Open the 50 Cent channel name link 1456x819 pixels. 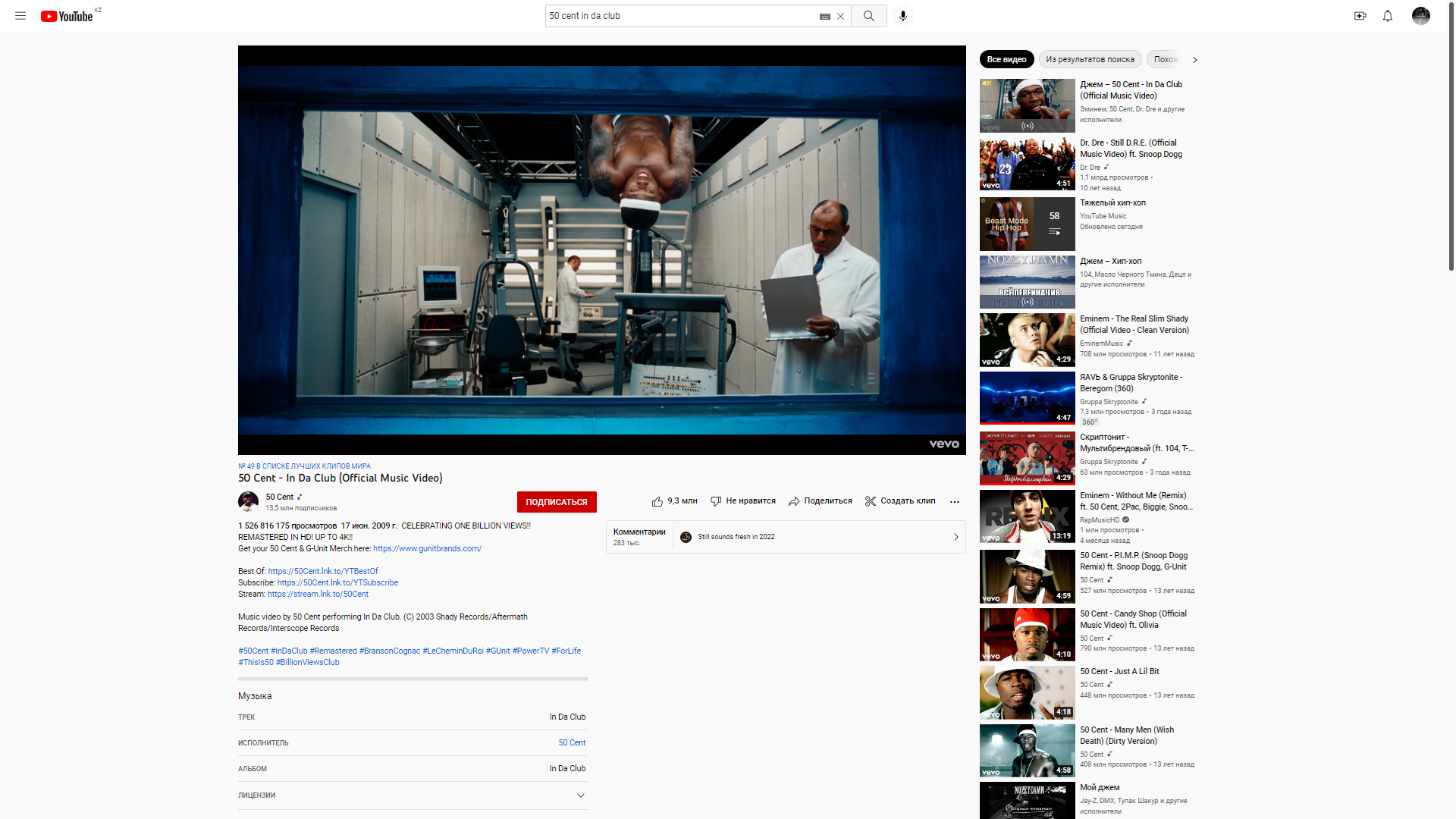point(279,497)
